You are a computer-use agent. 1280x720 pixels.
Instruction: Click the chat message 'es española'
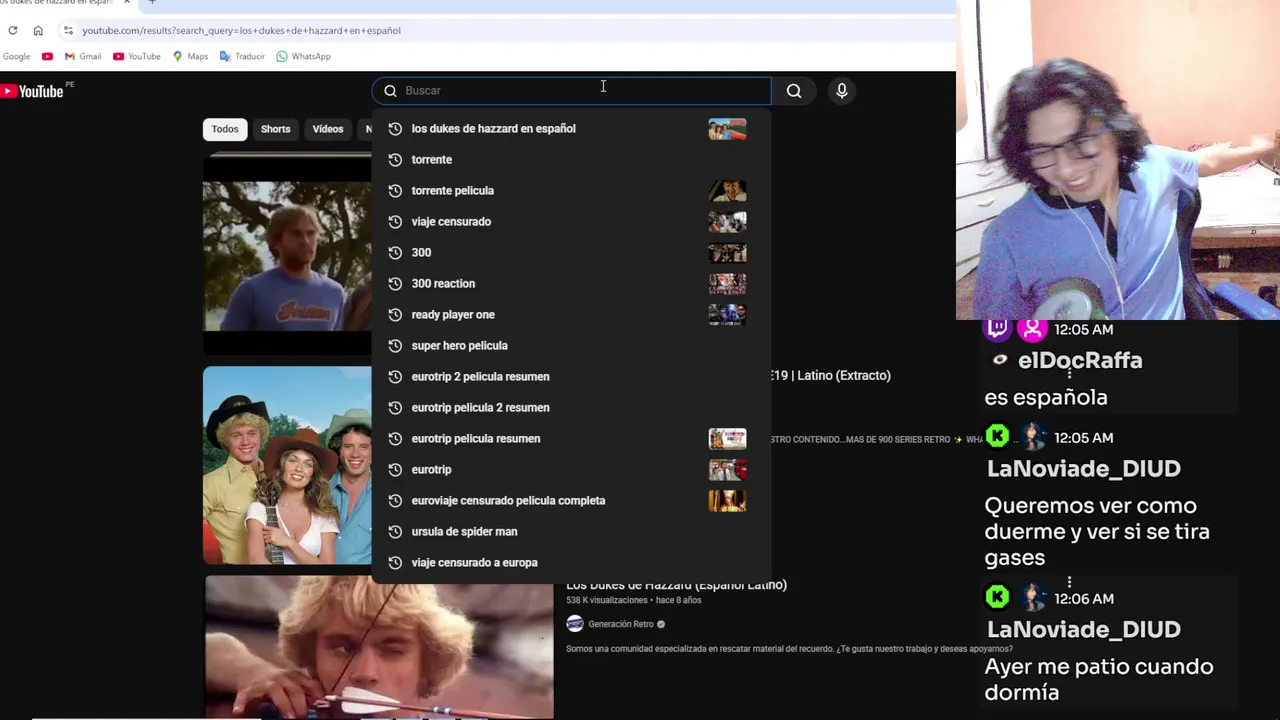[x=1046, y=397]
